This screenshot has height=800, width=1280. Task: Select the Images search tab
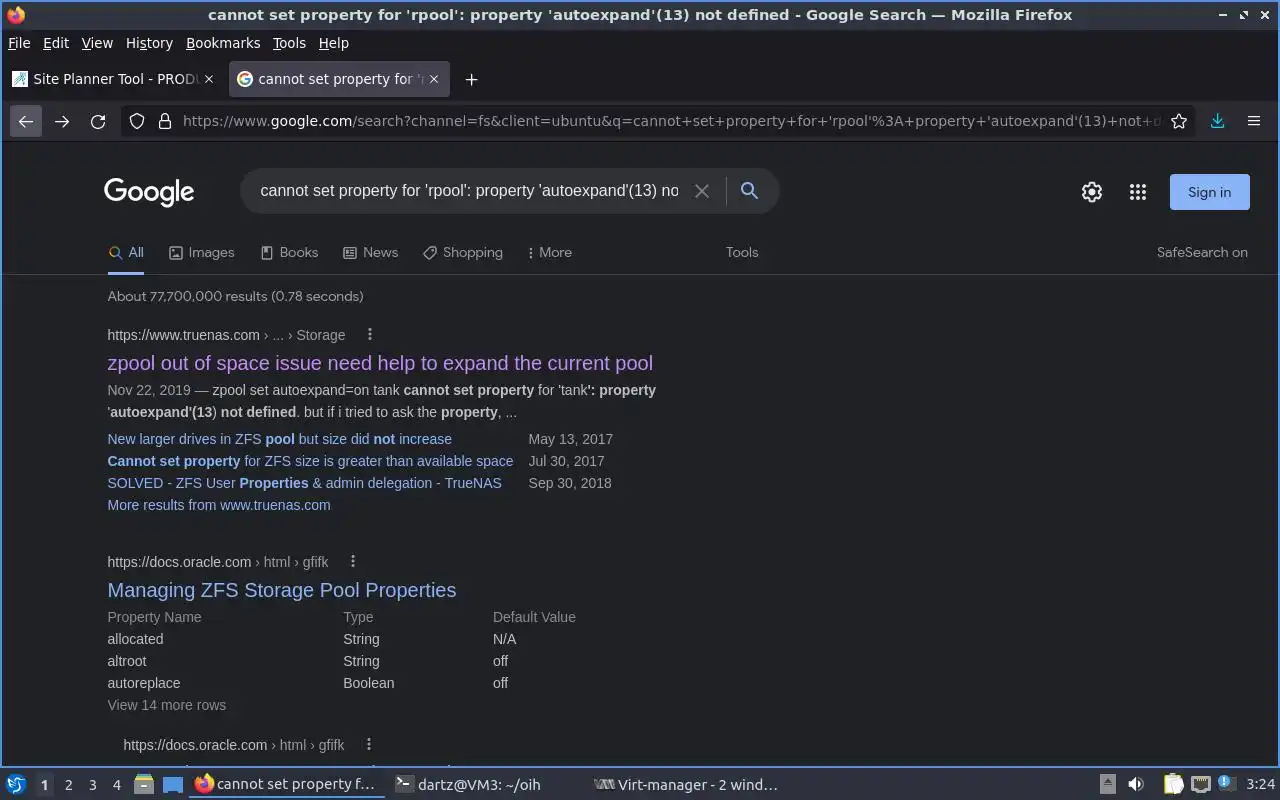pyautogui.click(x=202, y=252)
